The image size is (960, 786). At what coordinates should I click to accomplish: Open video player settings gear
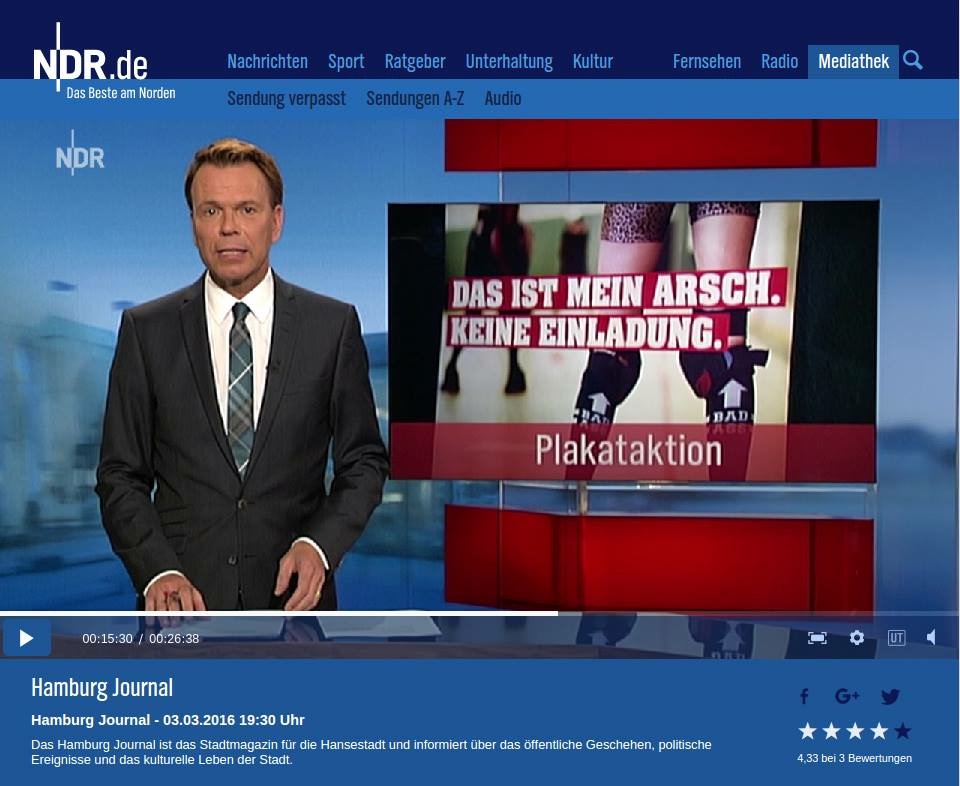click(x=857, y=638)
